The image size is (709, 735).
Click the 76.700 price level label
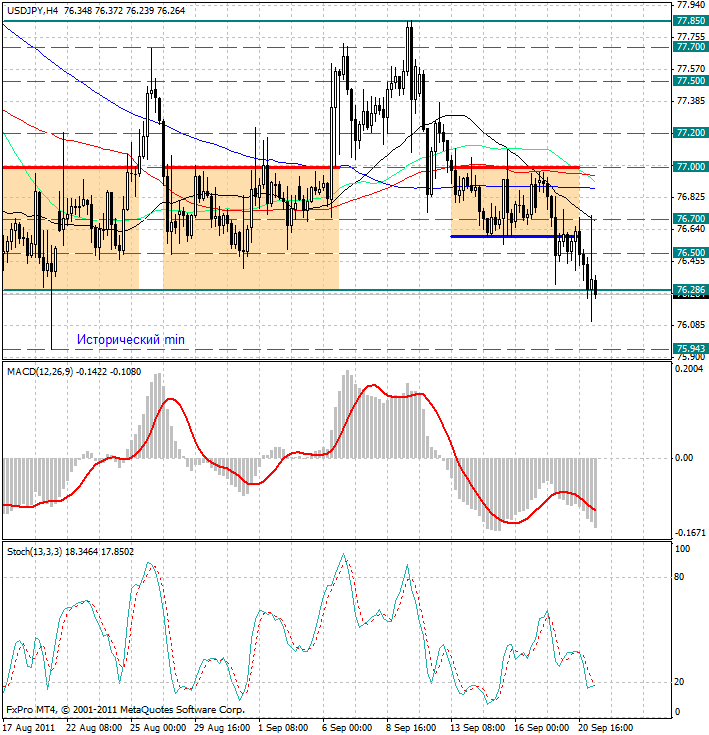[691, 218]
